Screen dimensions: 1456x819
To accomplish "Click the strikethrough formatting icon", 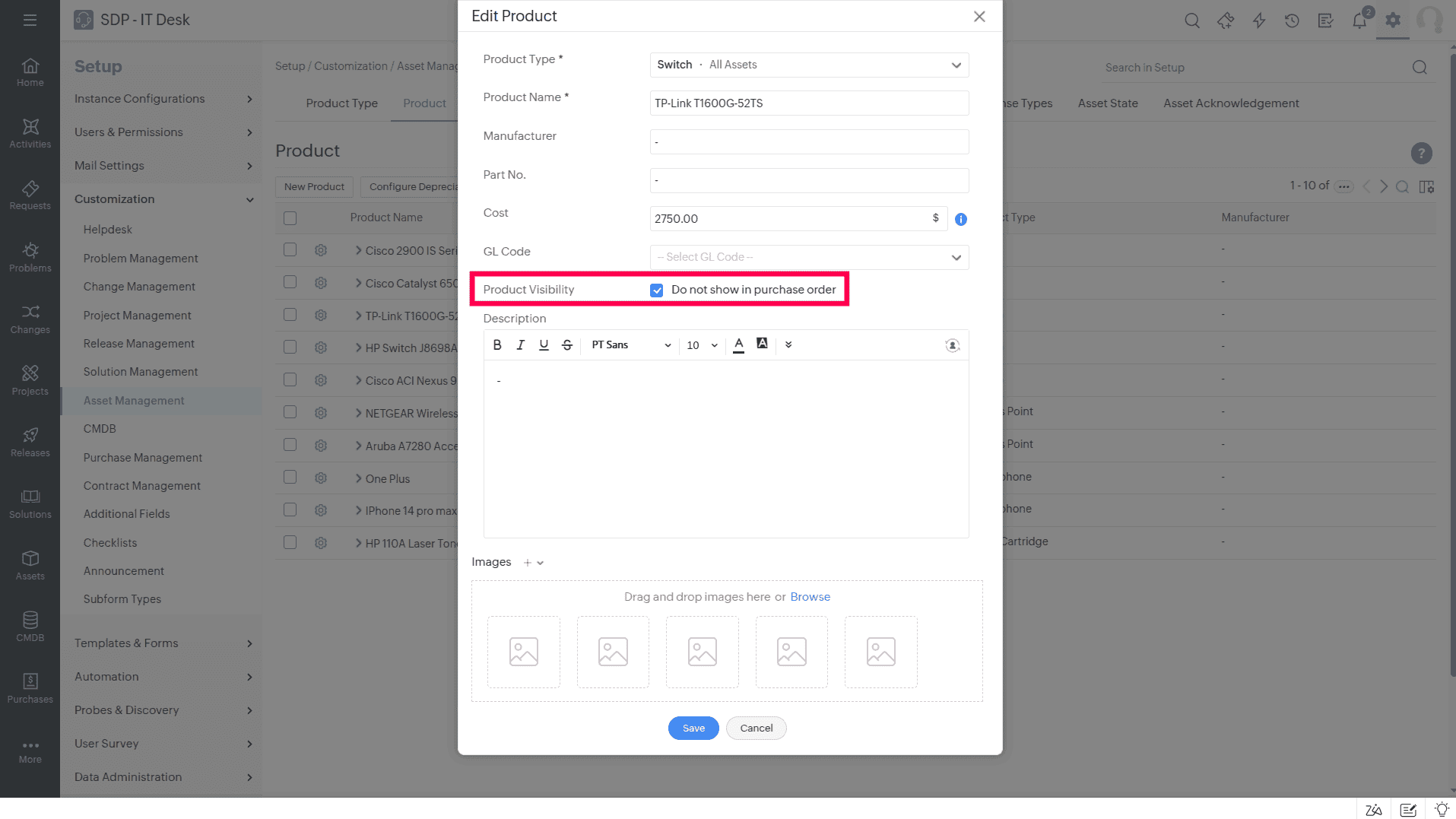I will click(x=567, y=344).
